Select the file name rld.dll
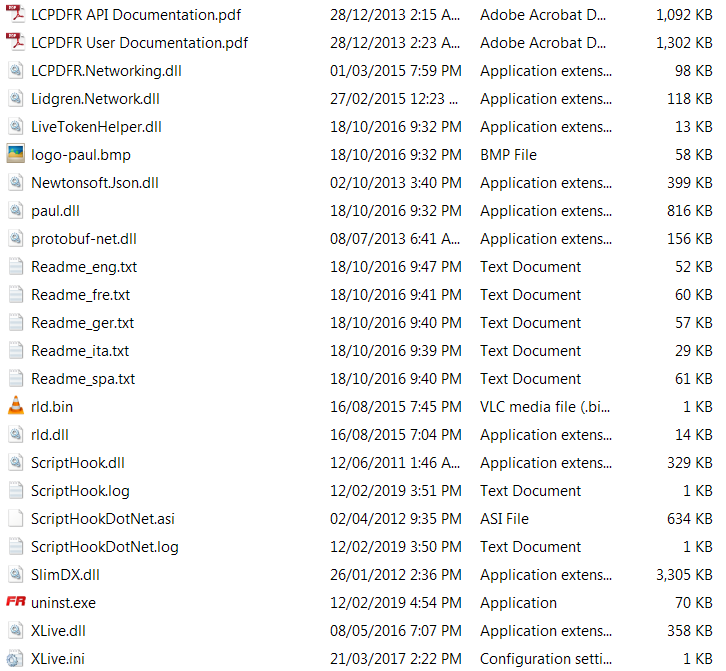This screenshot has width=726, height=671. (50, 435)
